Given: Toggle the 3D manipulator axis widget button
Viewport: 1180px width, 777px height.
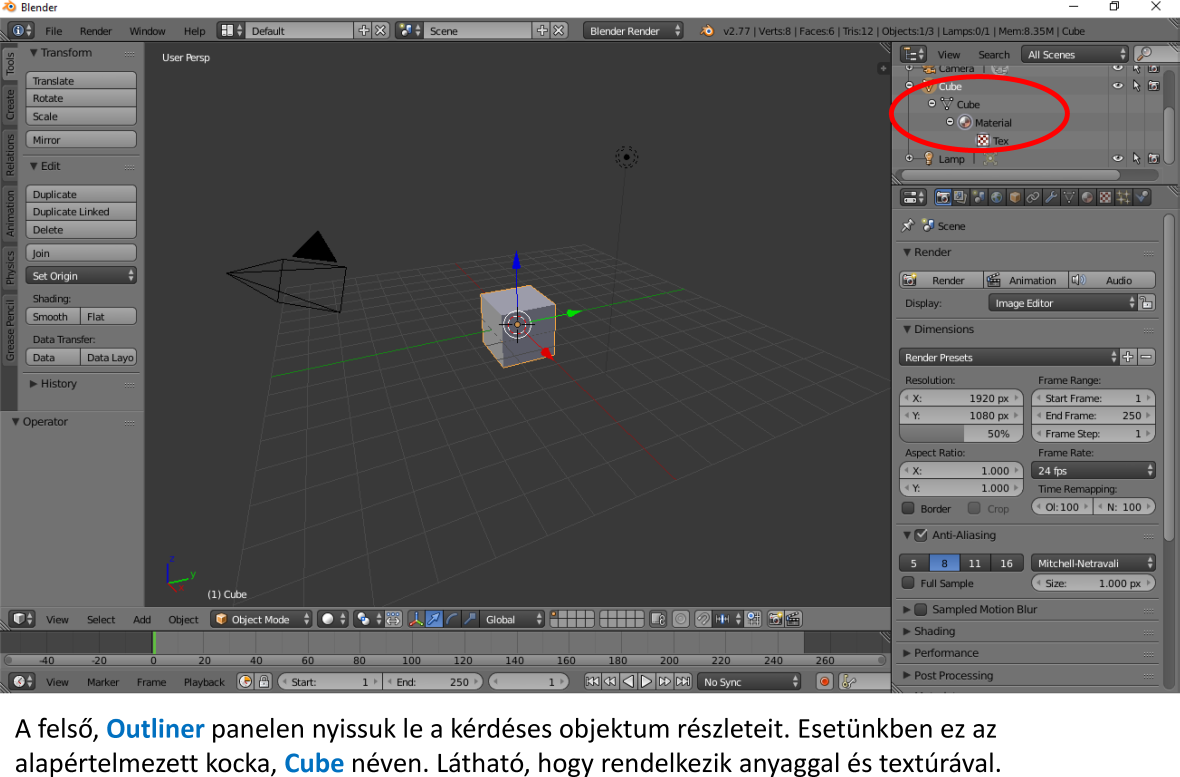Looking at the screenshot, I should pyautogui.click(x=415, y=619).
